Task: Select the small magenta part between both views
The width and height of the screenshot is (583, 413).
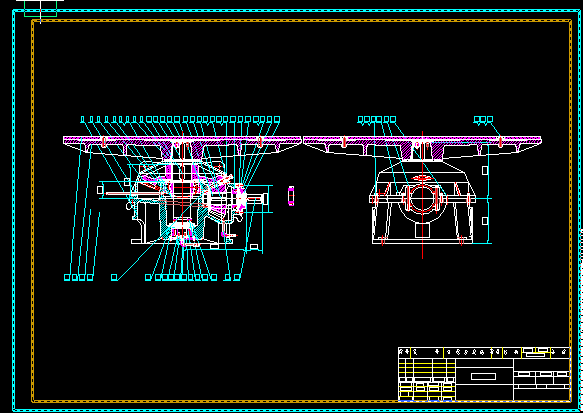Action: coord(291,196)
